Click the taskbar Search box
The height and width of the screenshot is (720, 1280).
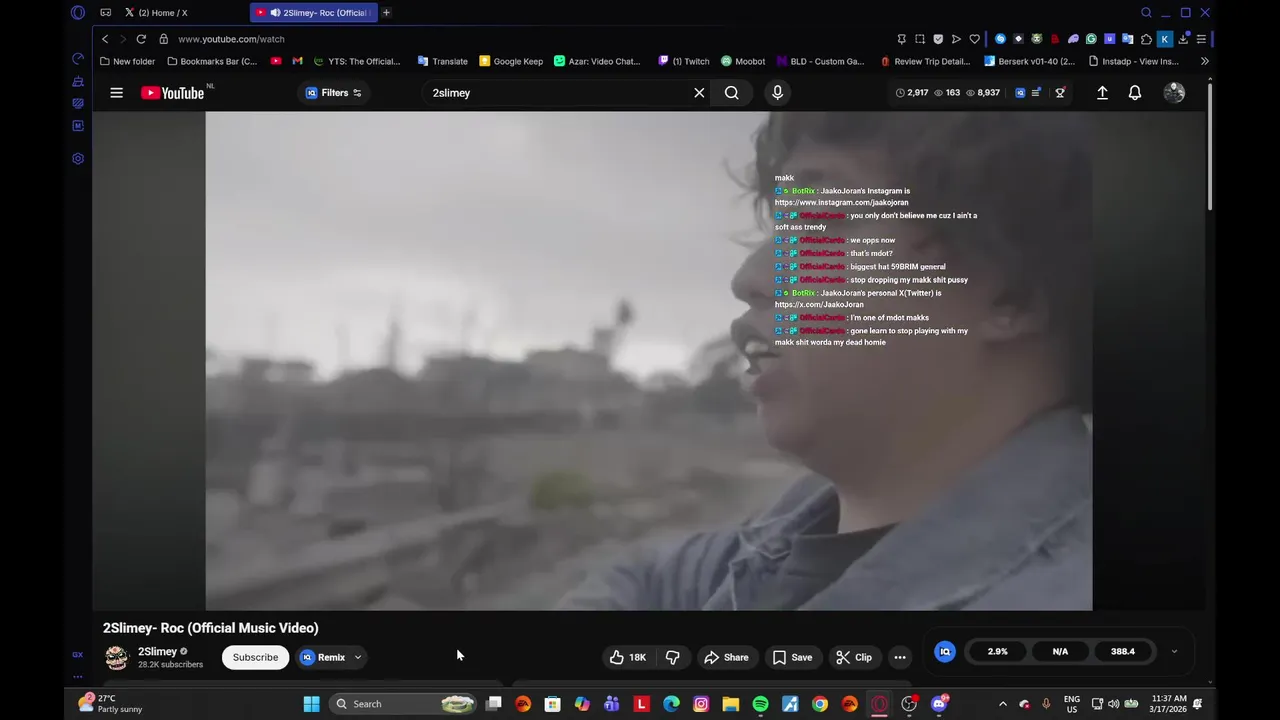[x=402, y=704]
